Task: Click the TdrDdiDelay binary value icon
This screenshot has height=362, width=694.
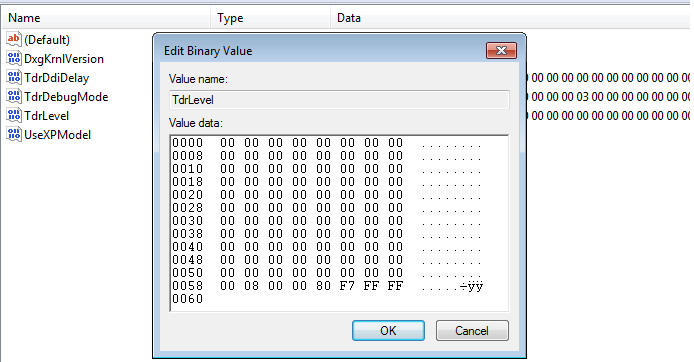Action: [x=14, y=77]
